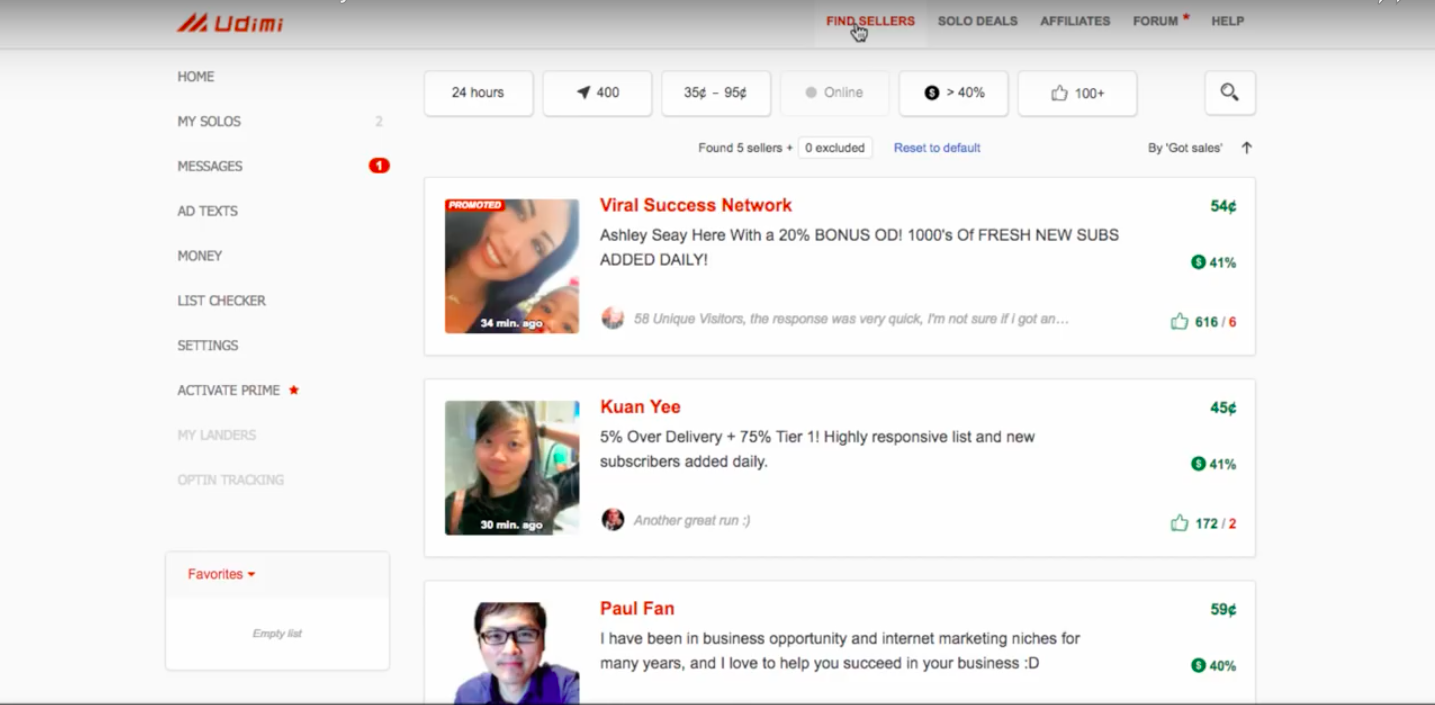Screen dimensions: 1435x705
Task: Open the Help menu
Action: coord(1228,21)
